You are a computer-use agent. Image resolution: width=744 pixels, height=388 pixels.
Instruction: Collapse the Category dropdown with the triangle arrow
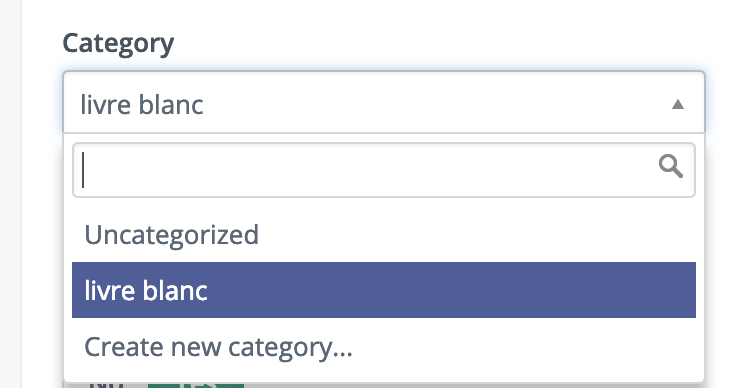click(x=678, y=104)
